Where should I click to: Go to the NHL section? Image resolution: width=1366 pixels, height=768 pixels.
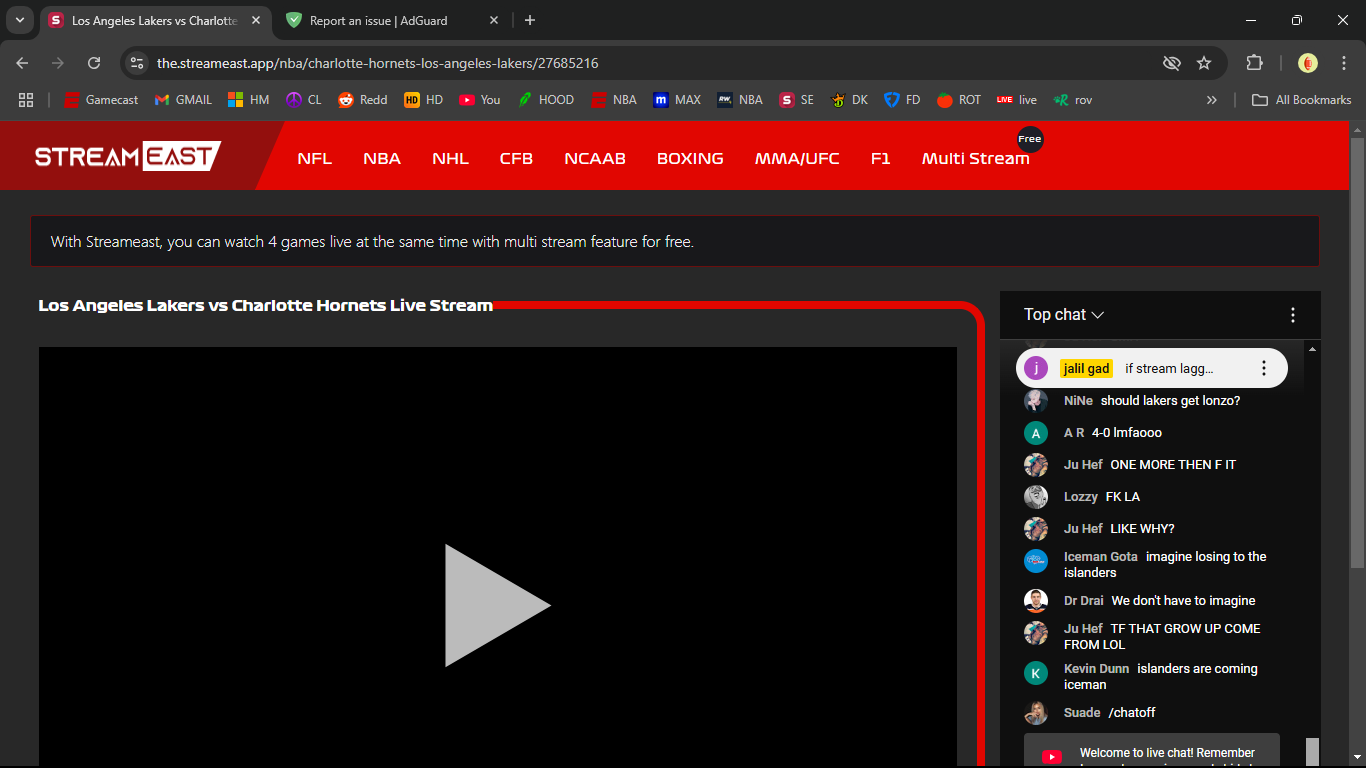450,158
